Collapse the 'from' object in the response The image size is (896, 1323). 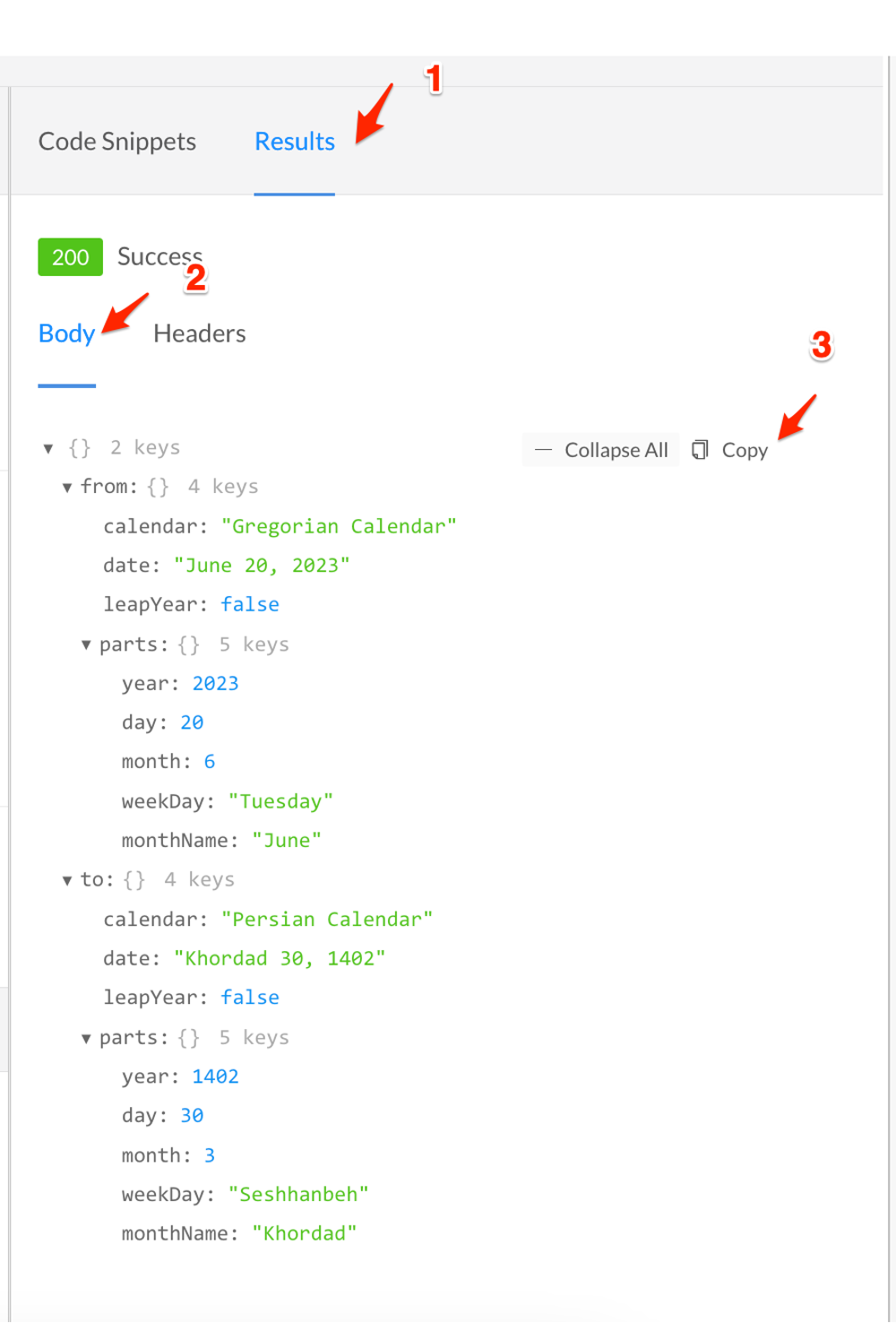(x=67, y=487)
